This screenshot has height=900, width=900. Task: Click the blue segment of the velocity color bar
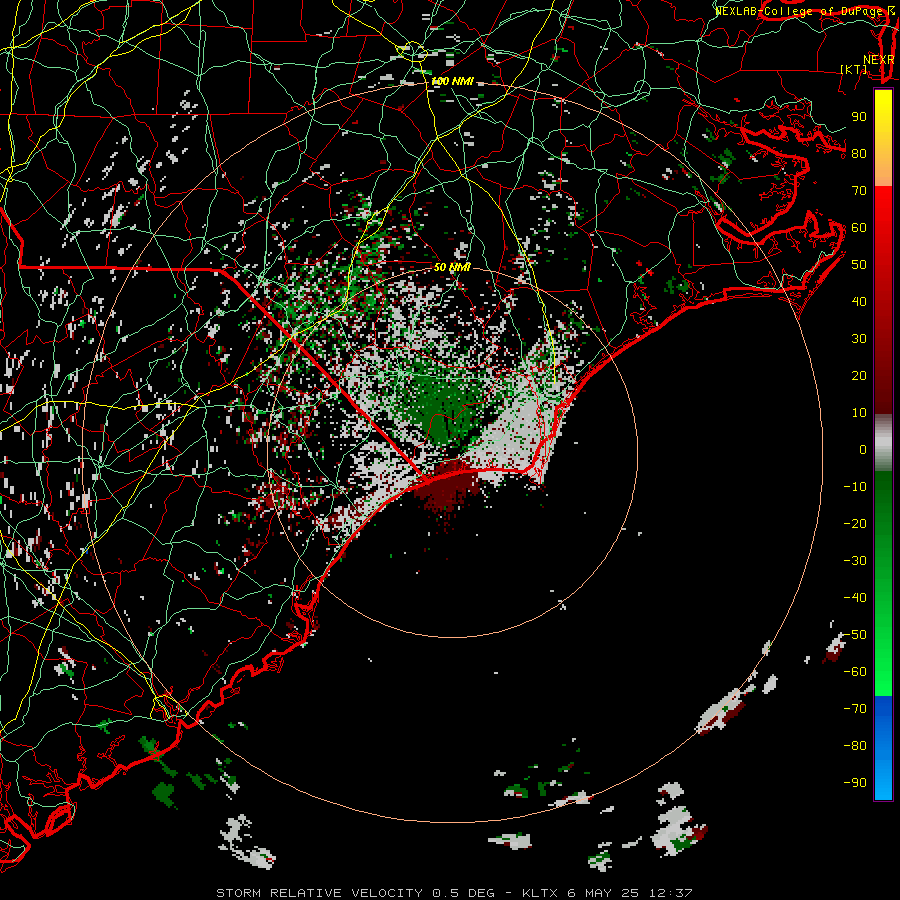883,748
